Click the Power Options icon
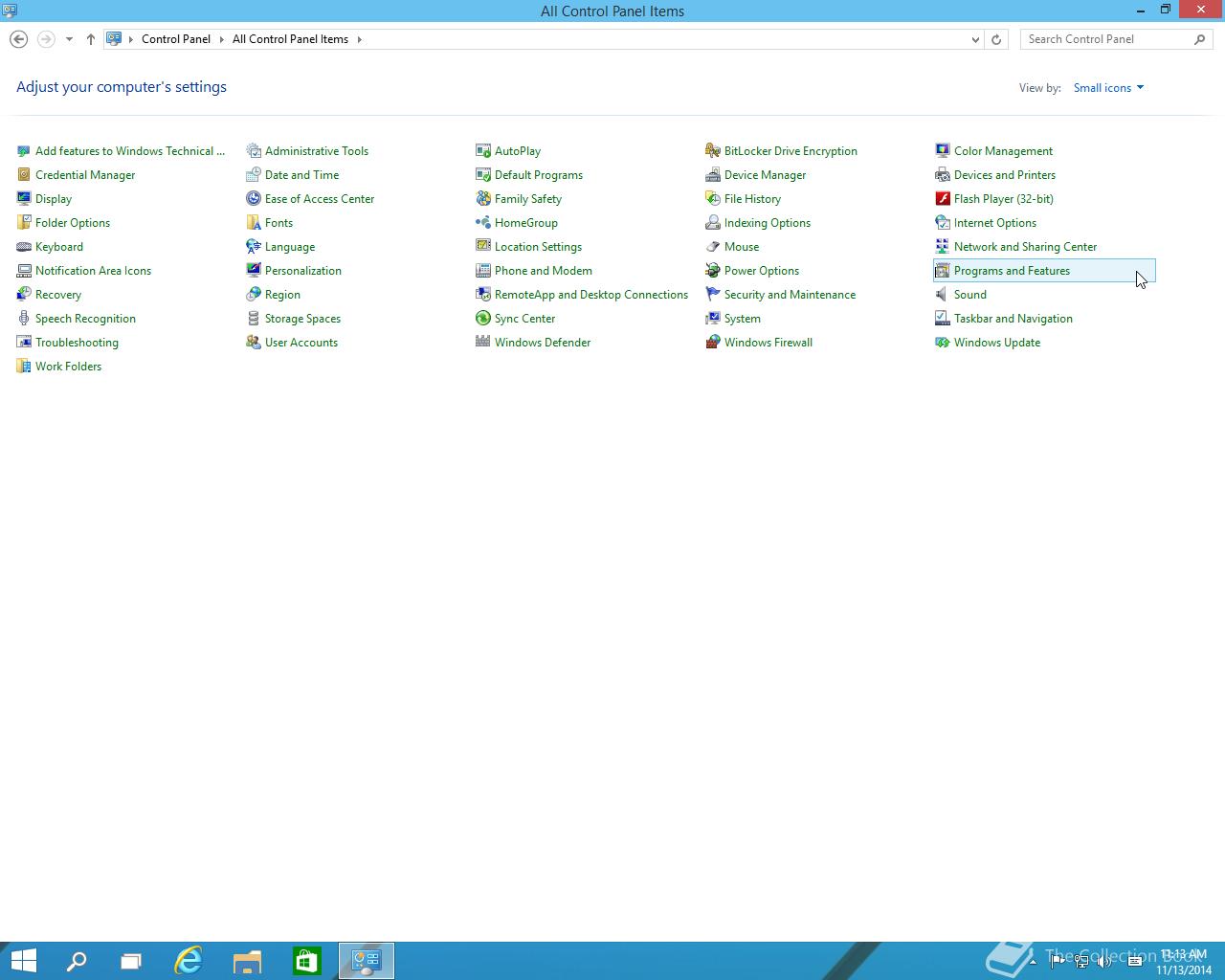 [x=713, y=270]
